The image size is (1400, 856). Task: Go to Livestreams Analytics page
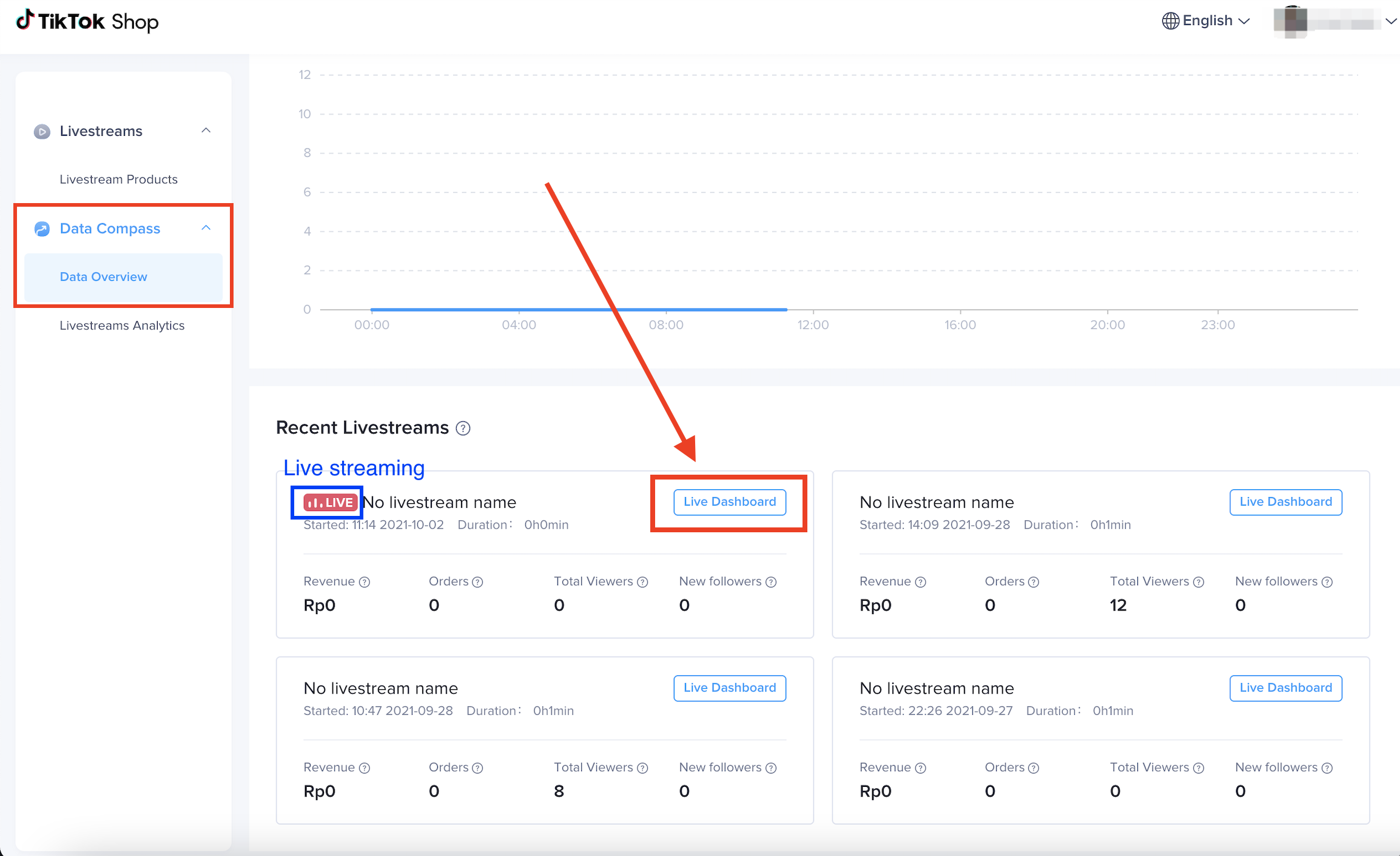tap(122, 326)
